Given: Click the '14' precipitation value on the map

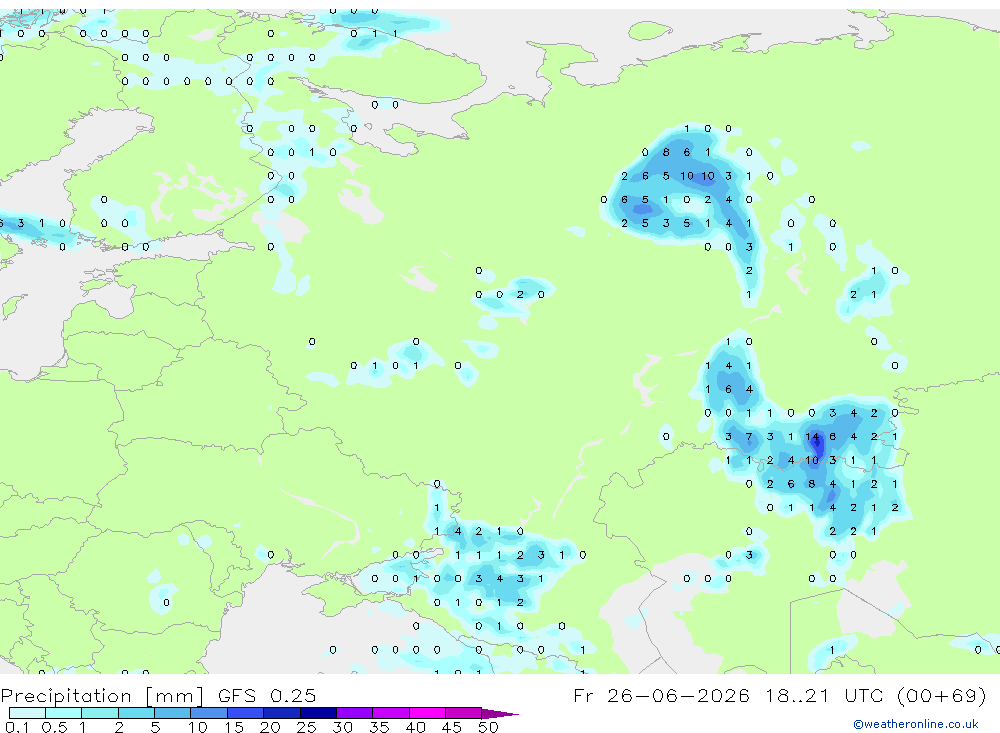Looking at the screenshot, I should pyautogui.click(x=812, y=437).
